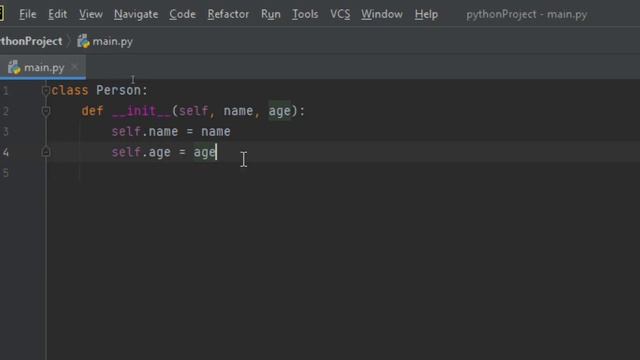
Task: Click the pythonProject breadcrumb
Action: pos(31,42)
